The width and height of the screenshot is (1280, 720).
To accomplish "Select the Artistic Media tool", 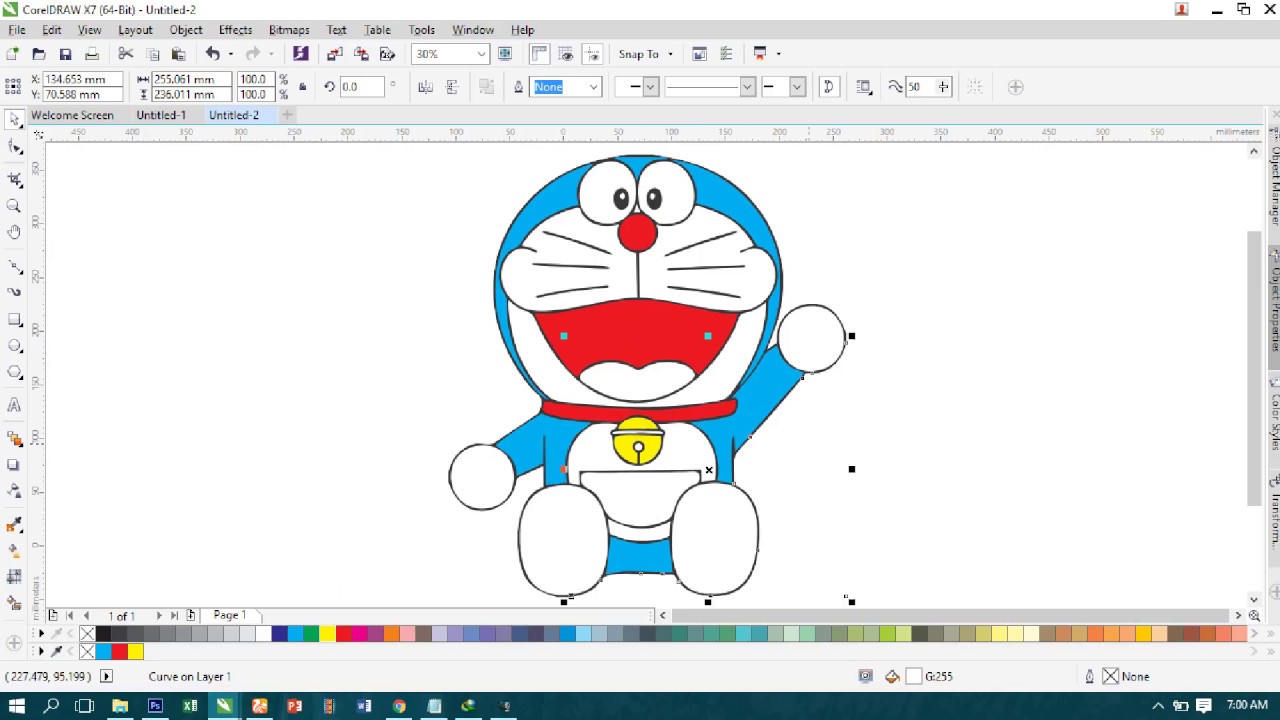I will pos(14,292).
